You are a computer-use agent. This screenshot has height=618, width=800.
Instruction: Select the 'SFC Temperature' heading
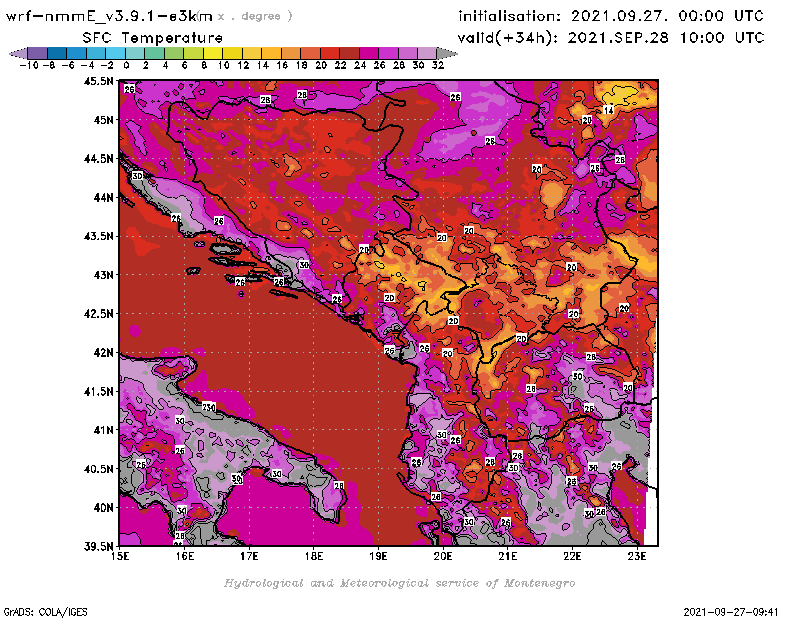coord(153,38)
